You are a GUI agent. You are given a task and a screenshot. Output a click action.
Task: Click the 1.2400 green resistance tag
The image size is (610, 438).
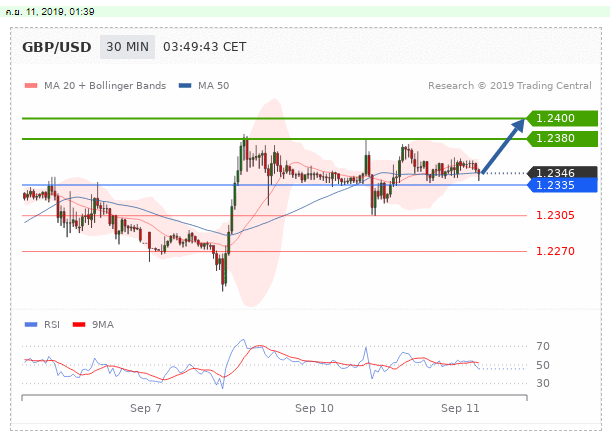point(562,118)
